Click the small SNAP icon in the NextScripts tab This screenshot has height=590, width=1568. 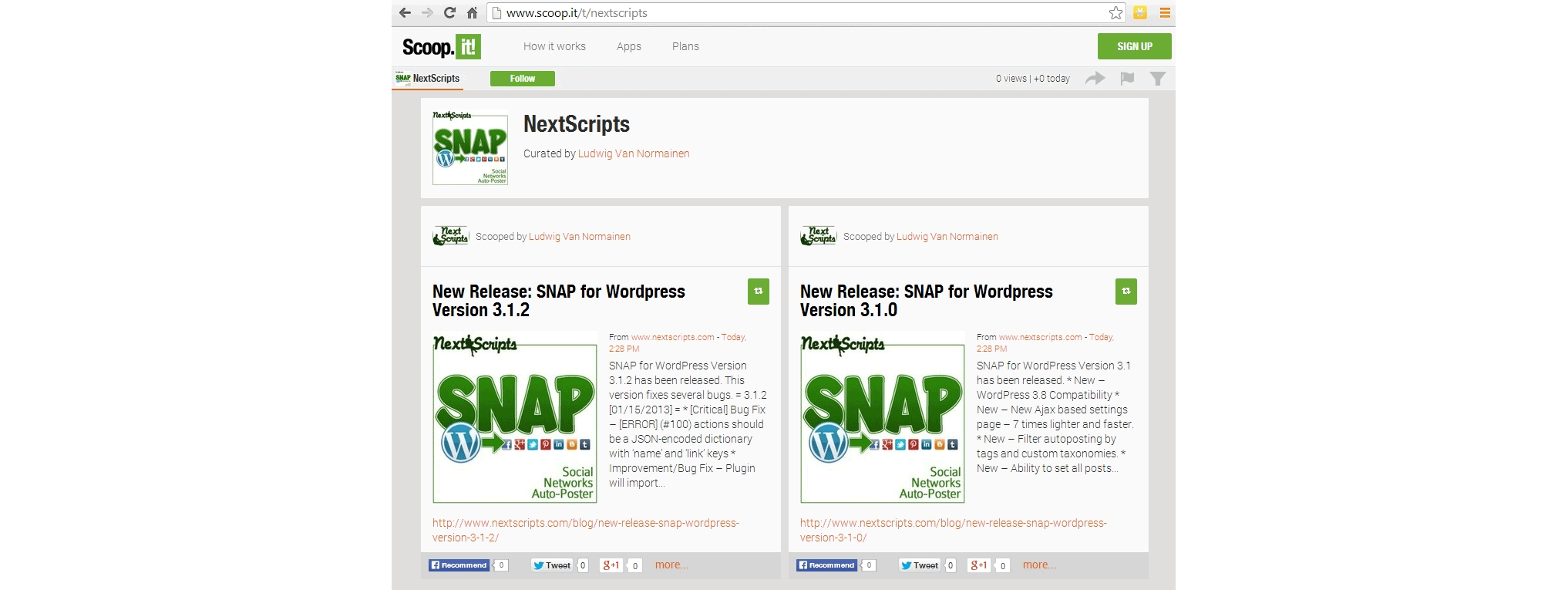point(403,78)
